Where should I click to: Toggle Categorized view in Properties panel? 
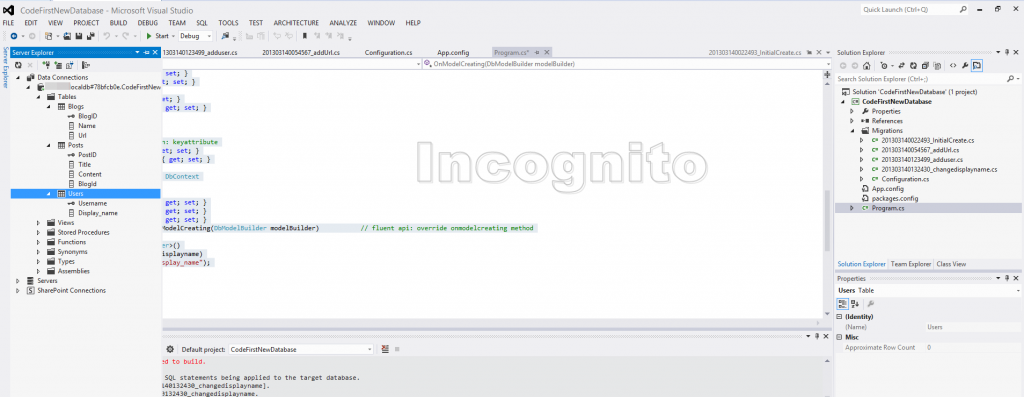click(842, 304)
